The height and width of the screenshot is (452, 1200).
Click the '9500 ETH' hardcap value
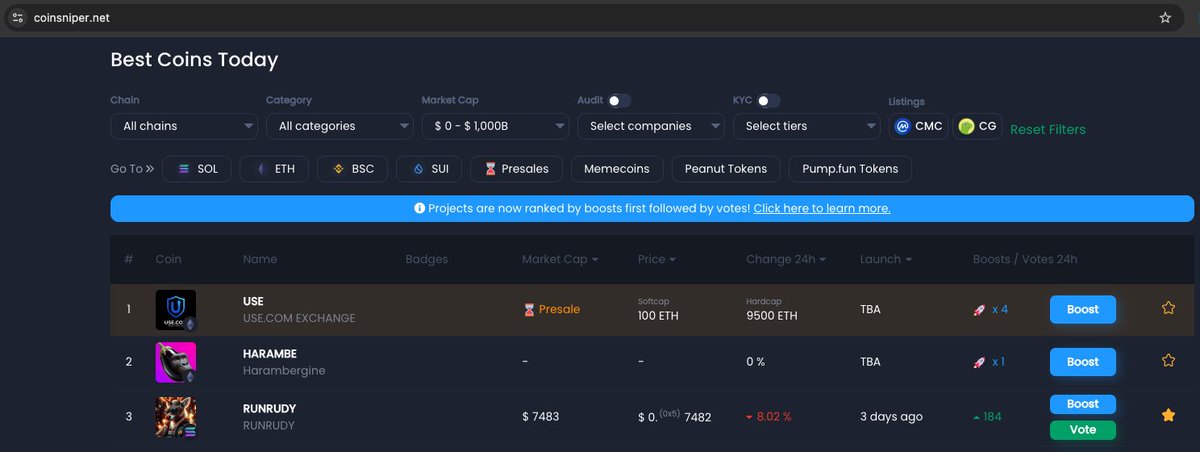(x=772, y=316)
